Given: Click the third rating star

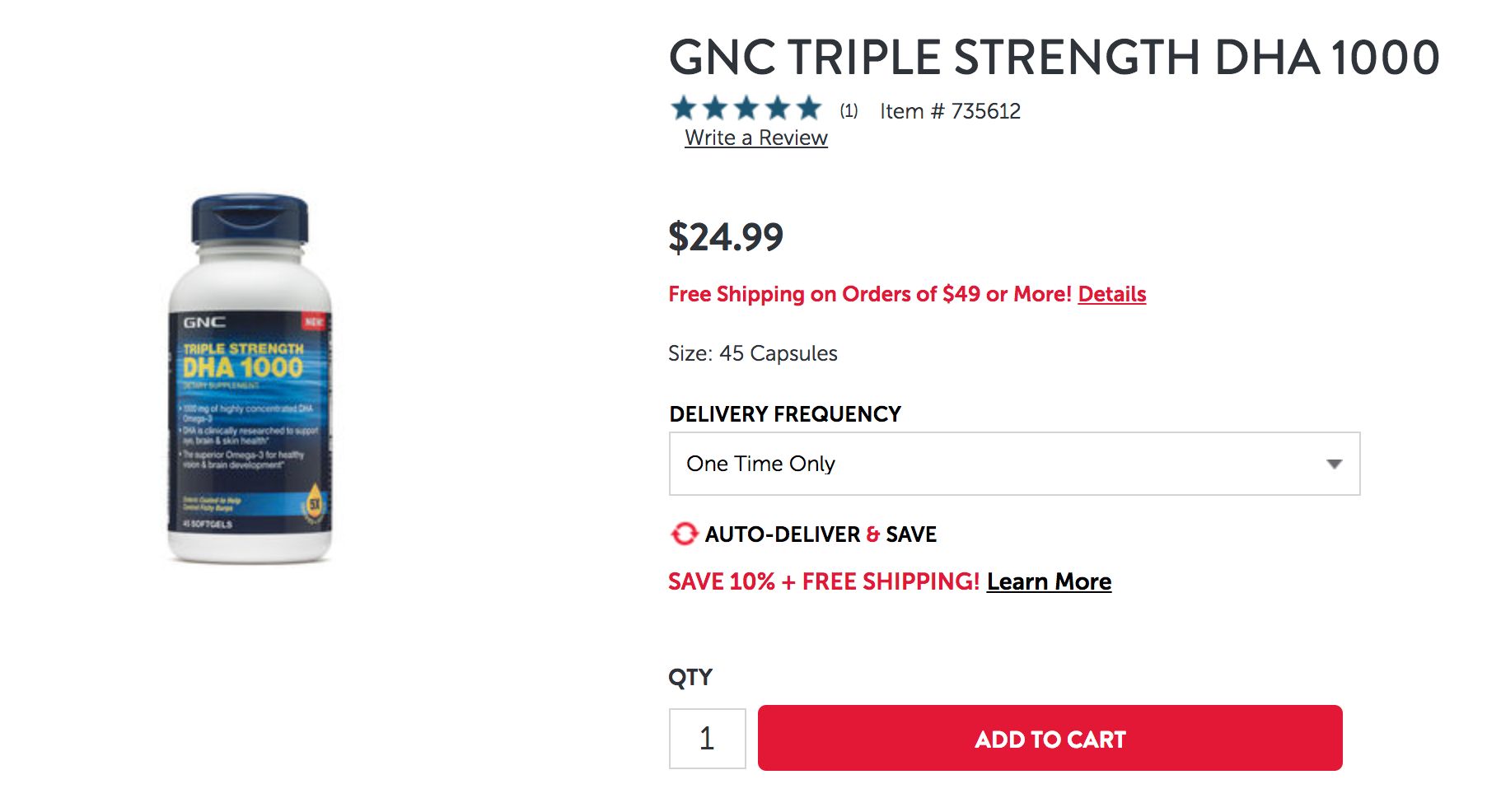Looking at the screenshot, I should 746,108.
